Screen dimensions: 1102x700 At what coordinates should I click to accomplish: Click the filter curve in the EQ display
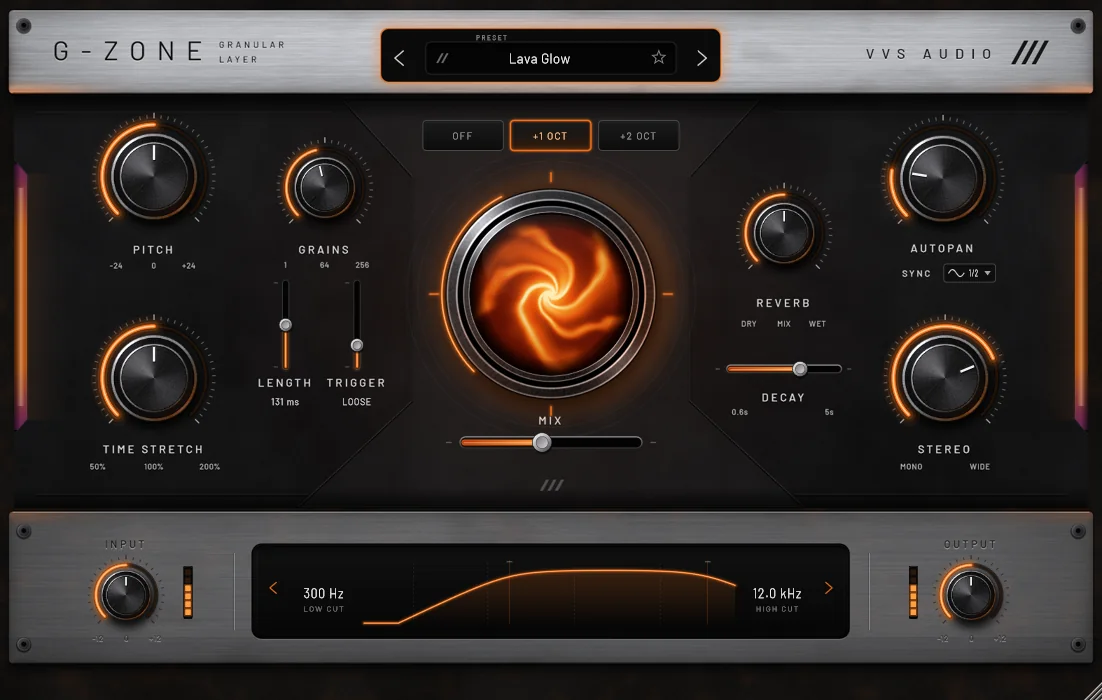coord(550,596)
